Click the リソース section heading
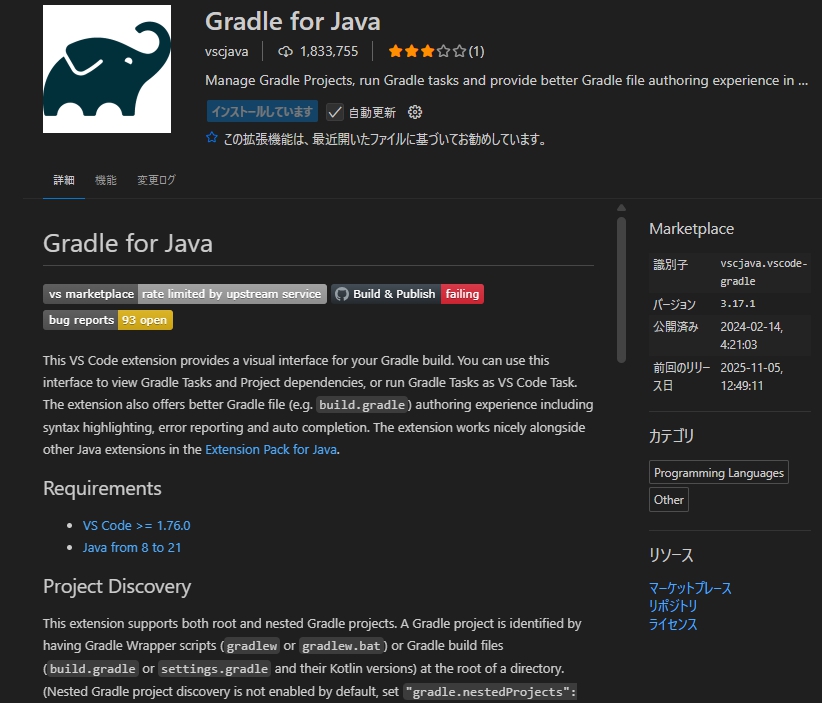This screenshot has height=703, width=822. (x=672, y=555)
